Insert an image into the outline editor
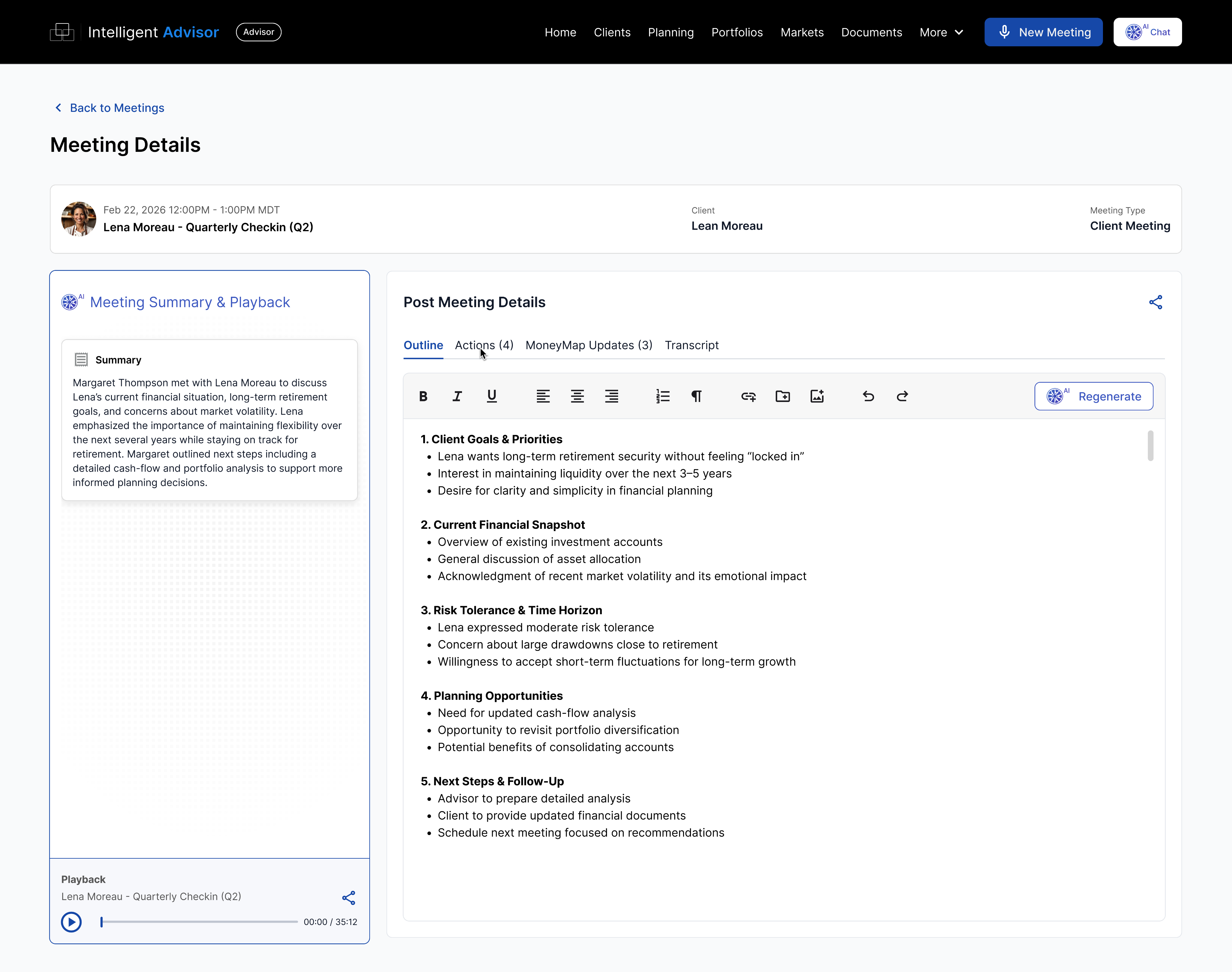The width and height of the screenshot is (1232, 972). pyautogui.click(x=817, y=396)
